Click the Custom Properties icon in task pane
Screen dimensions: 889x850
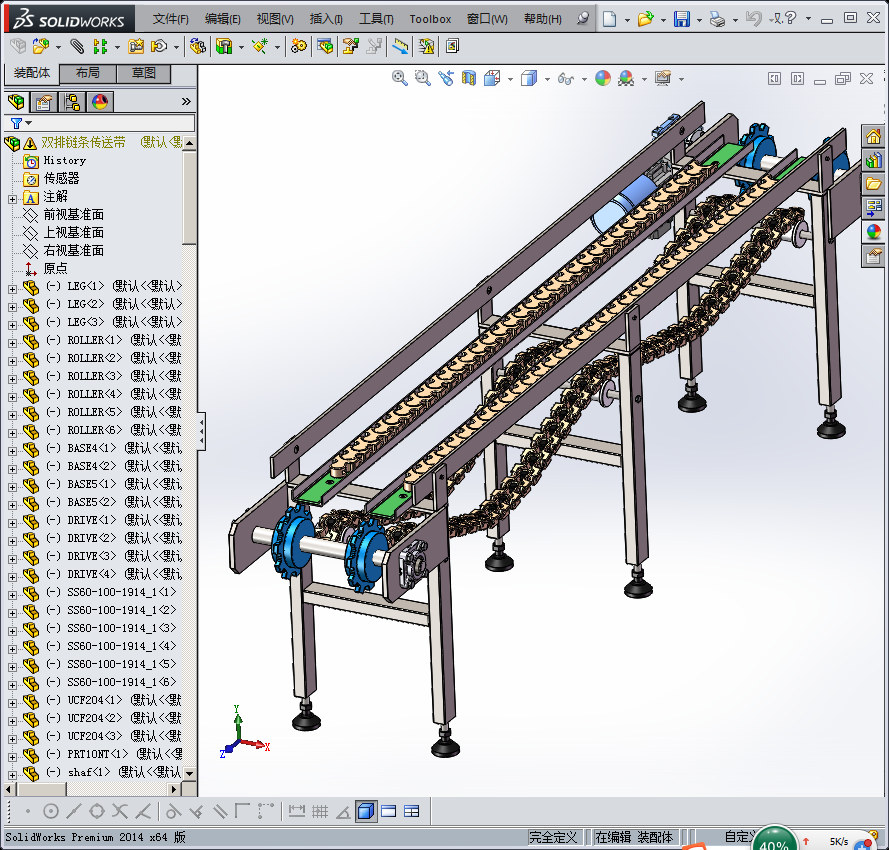873,256
